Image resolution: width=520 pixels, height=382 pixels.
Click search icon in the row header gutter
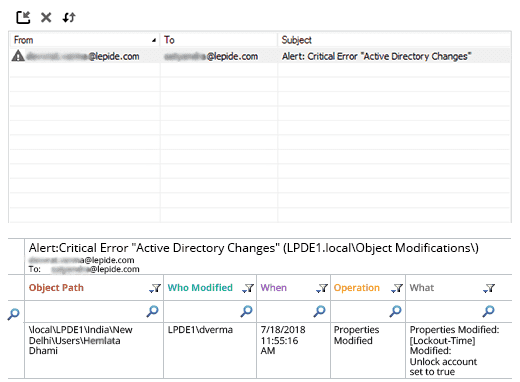pyautogui.click(x=14, y=313)
